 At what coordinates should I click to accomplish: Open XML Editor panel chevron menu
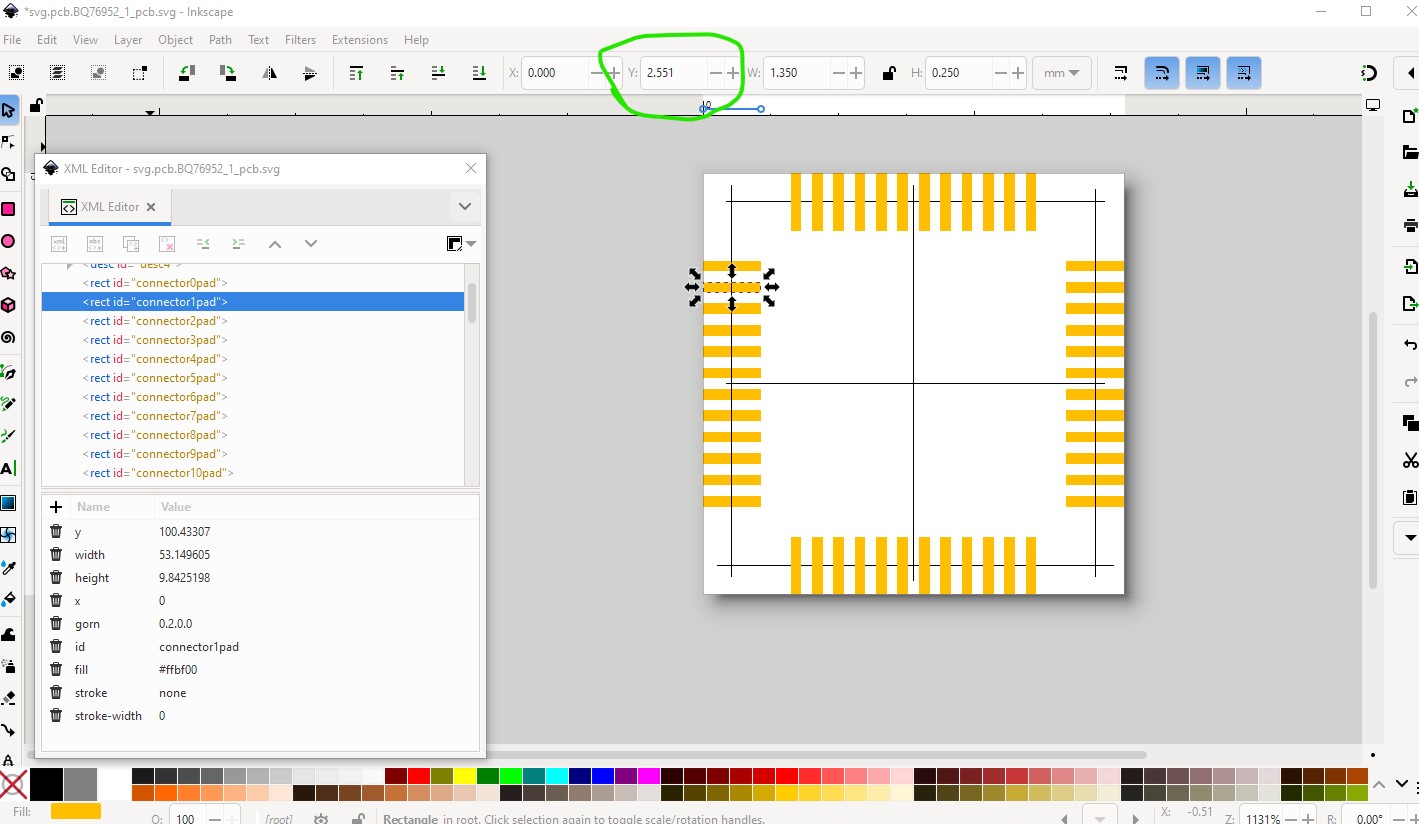pyautogui.click(x=464, y=207)
